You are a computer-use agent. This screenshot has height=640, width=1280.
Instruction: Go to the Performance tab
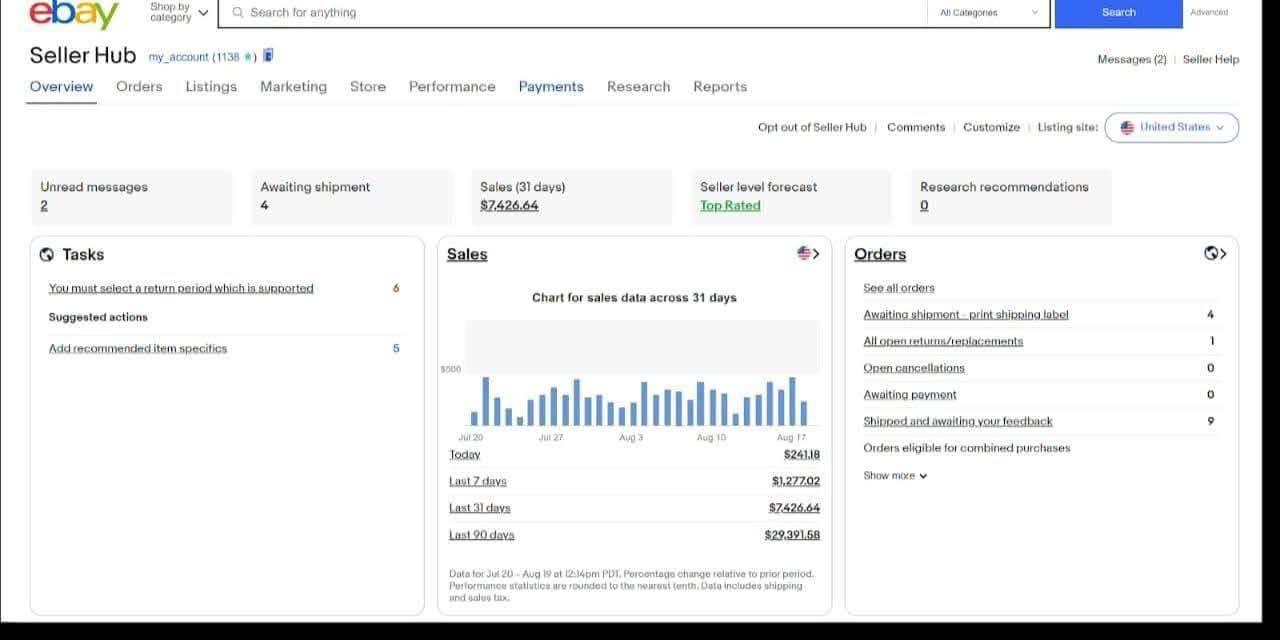[452, 87]
